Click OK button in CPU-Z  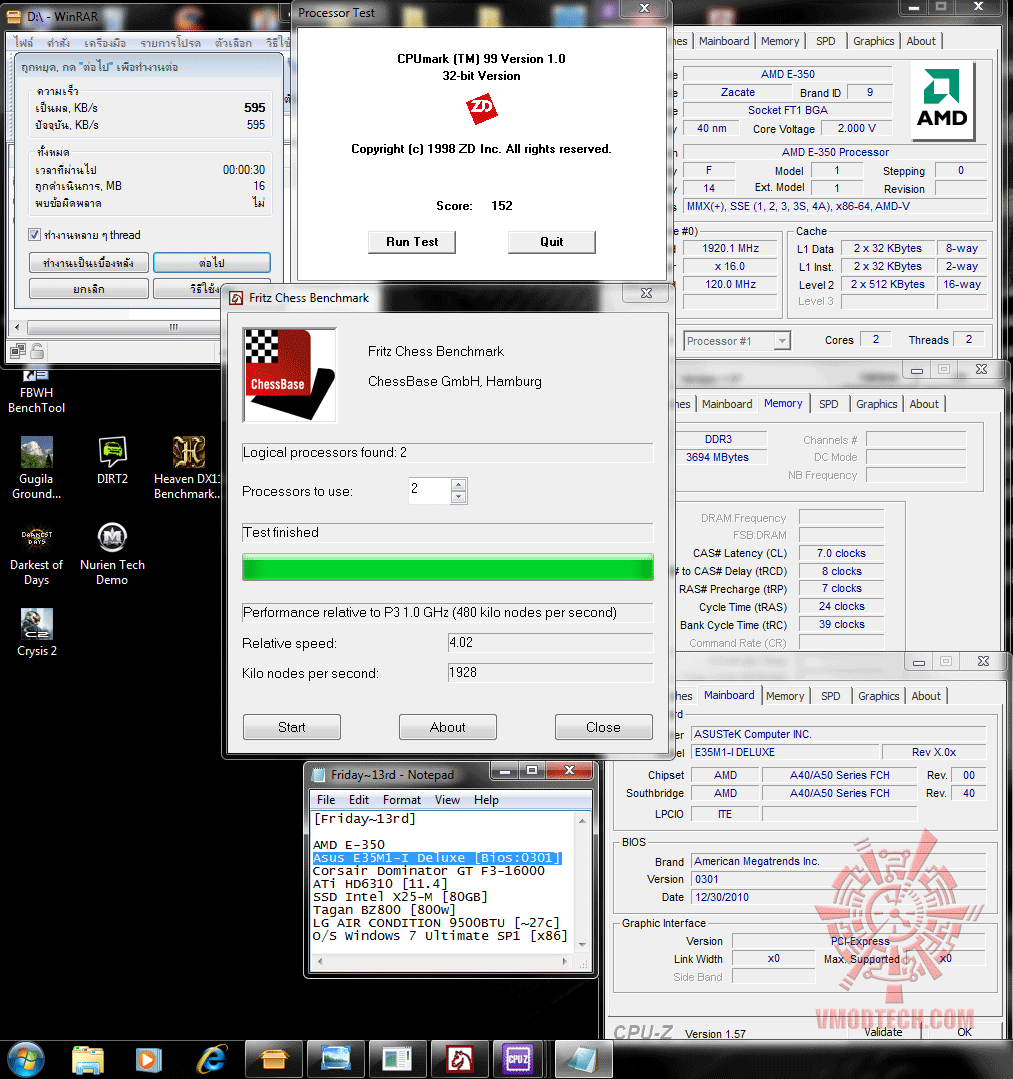pyautogui.click(x=964, y=1032)
